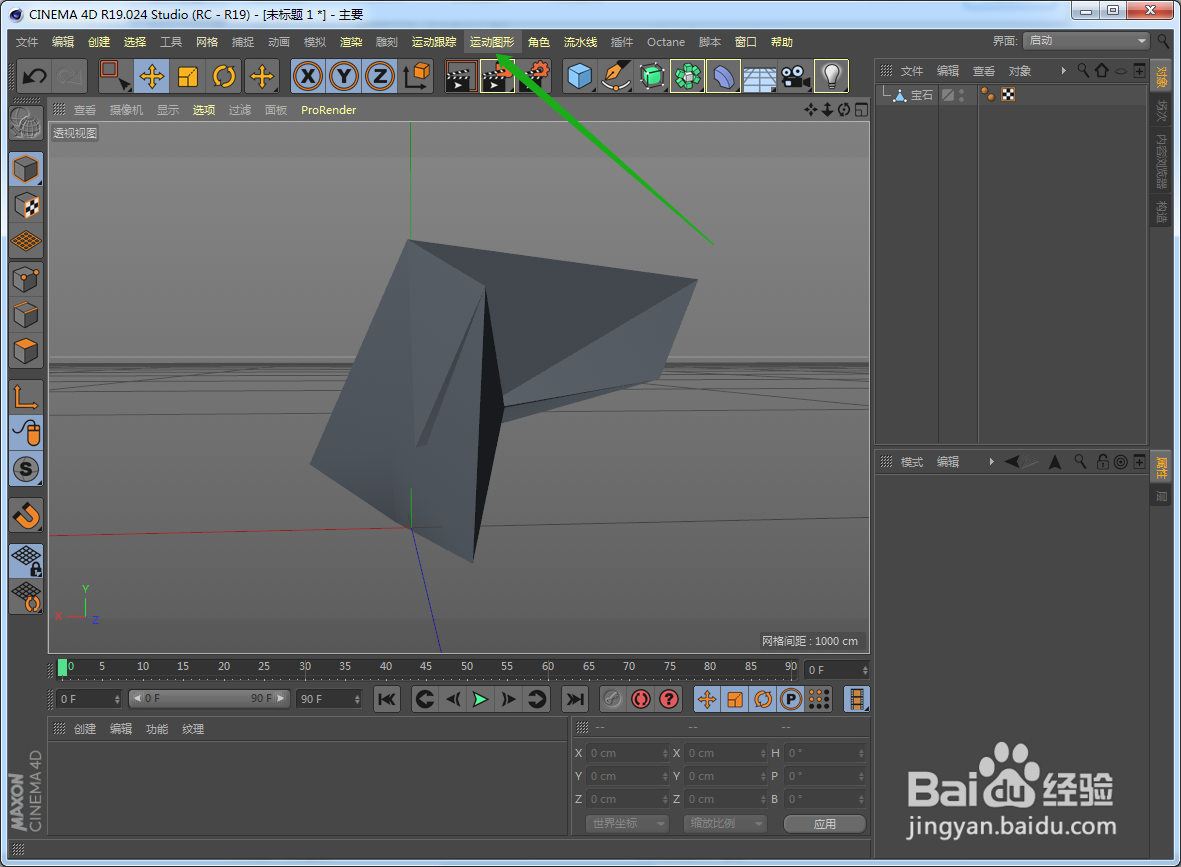Expand object manager menu arrow
The height and width of the screenshot is (867, 1181).
tap(1064, 71)
